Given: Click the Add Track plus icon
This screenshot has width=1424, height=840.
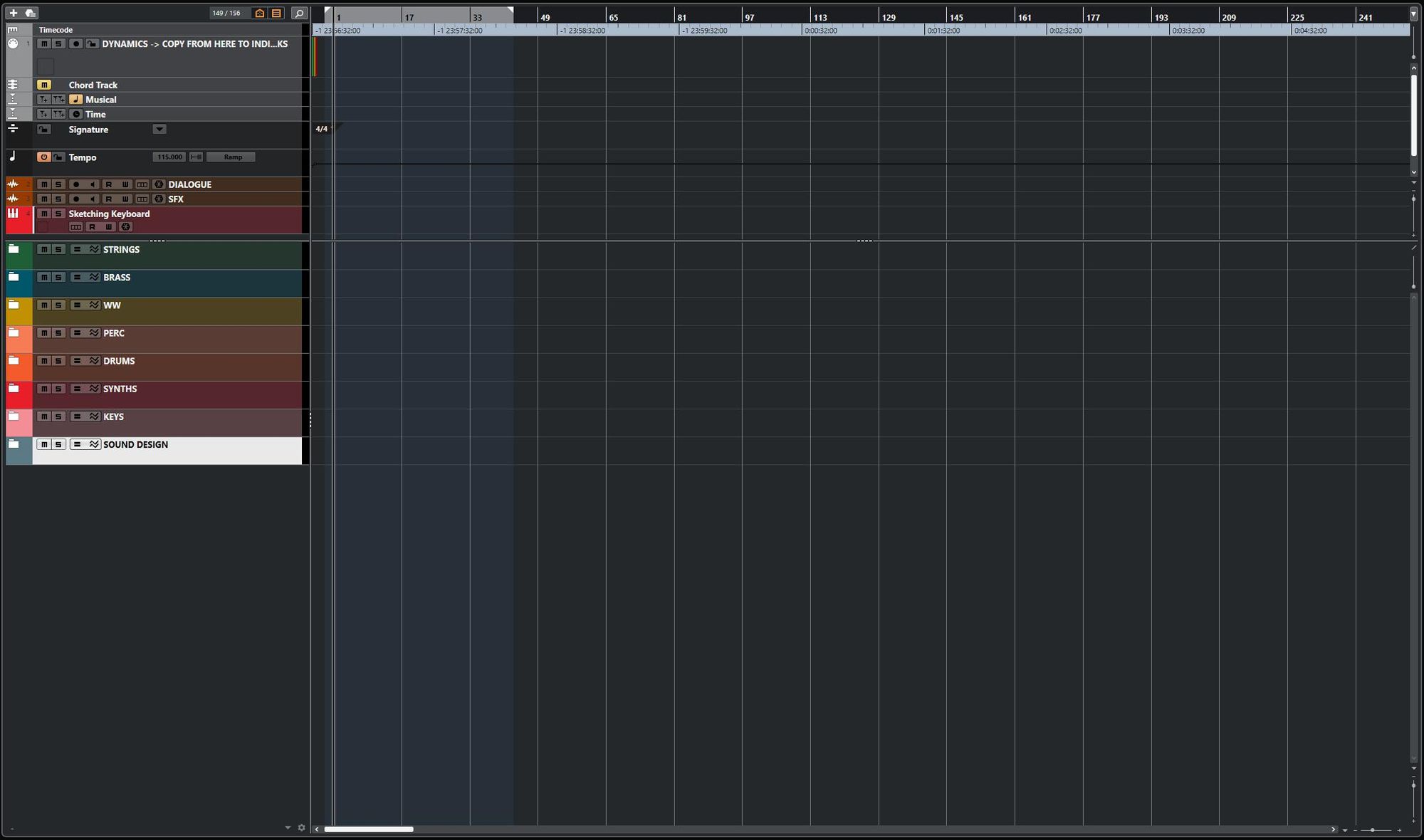Looking at the screenshot, I should [13, 13].
